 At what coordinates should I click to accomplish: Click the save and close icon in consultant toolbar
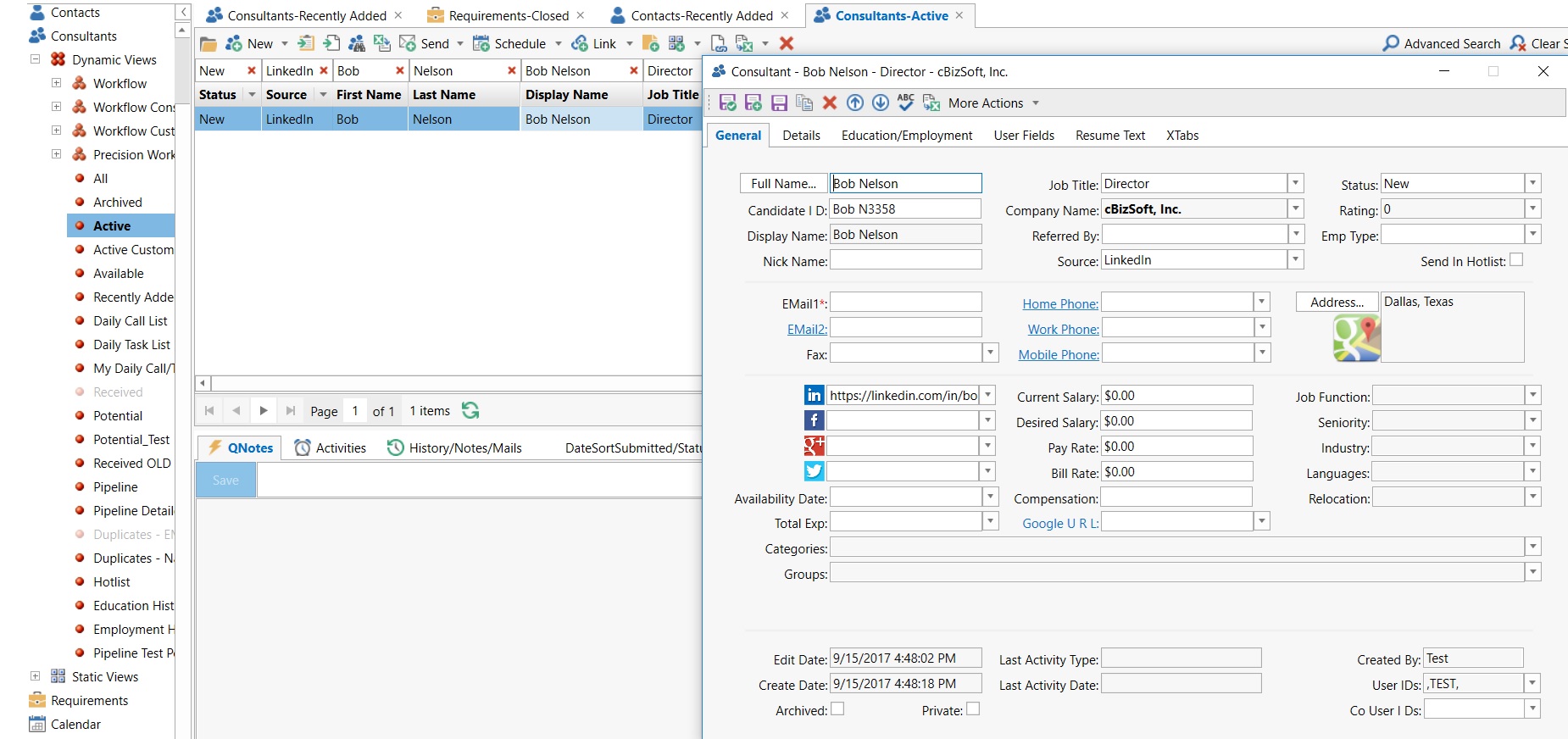click(727, 103)
